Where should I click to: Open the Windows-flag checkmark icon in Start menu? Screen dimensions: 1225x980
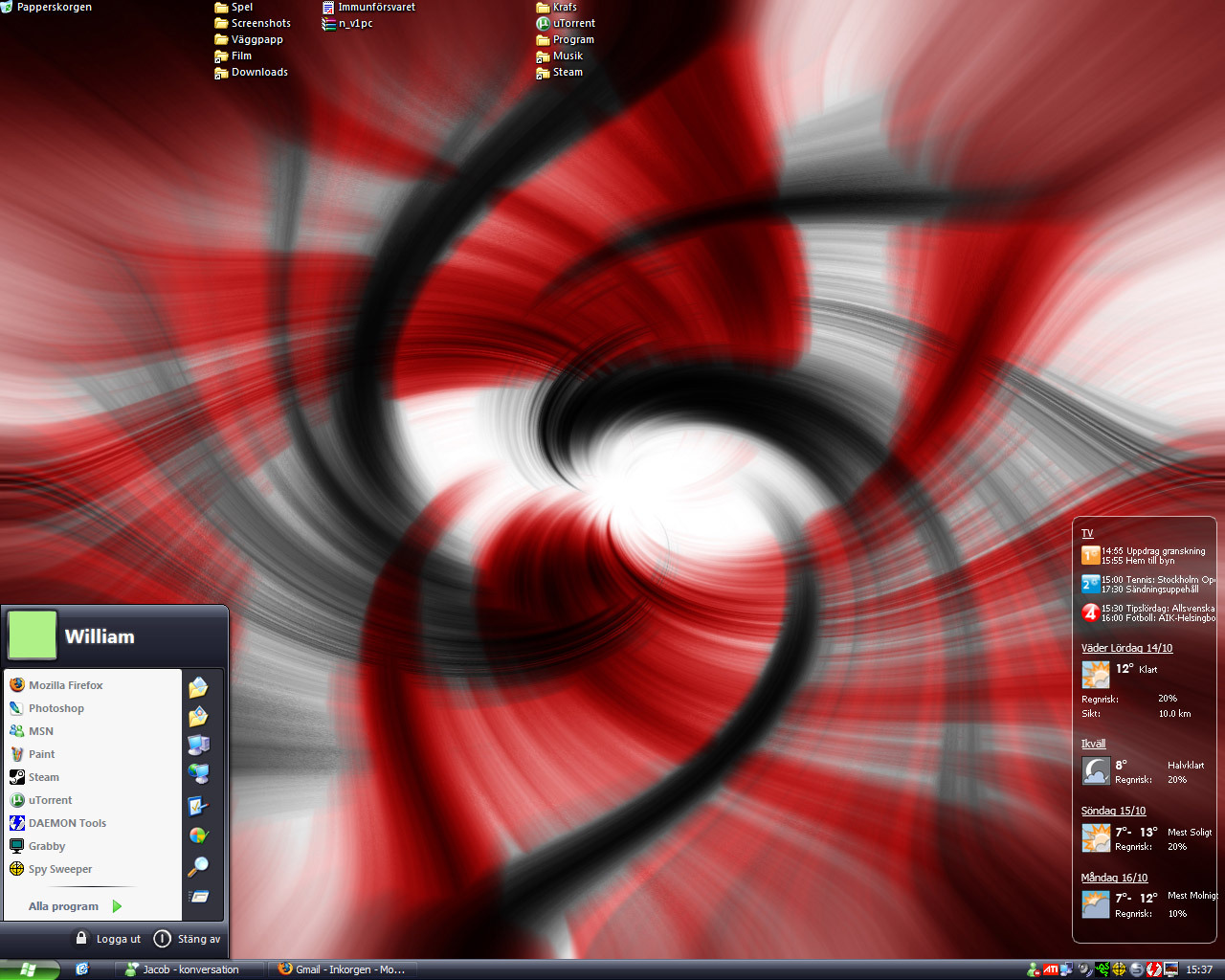click(x=198, y=835)
